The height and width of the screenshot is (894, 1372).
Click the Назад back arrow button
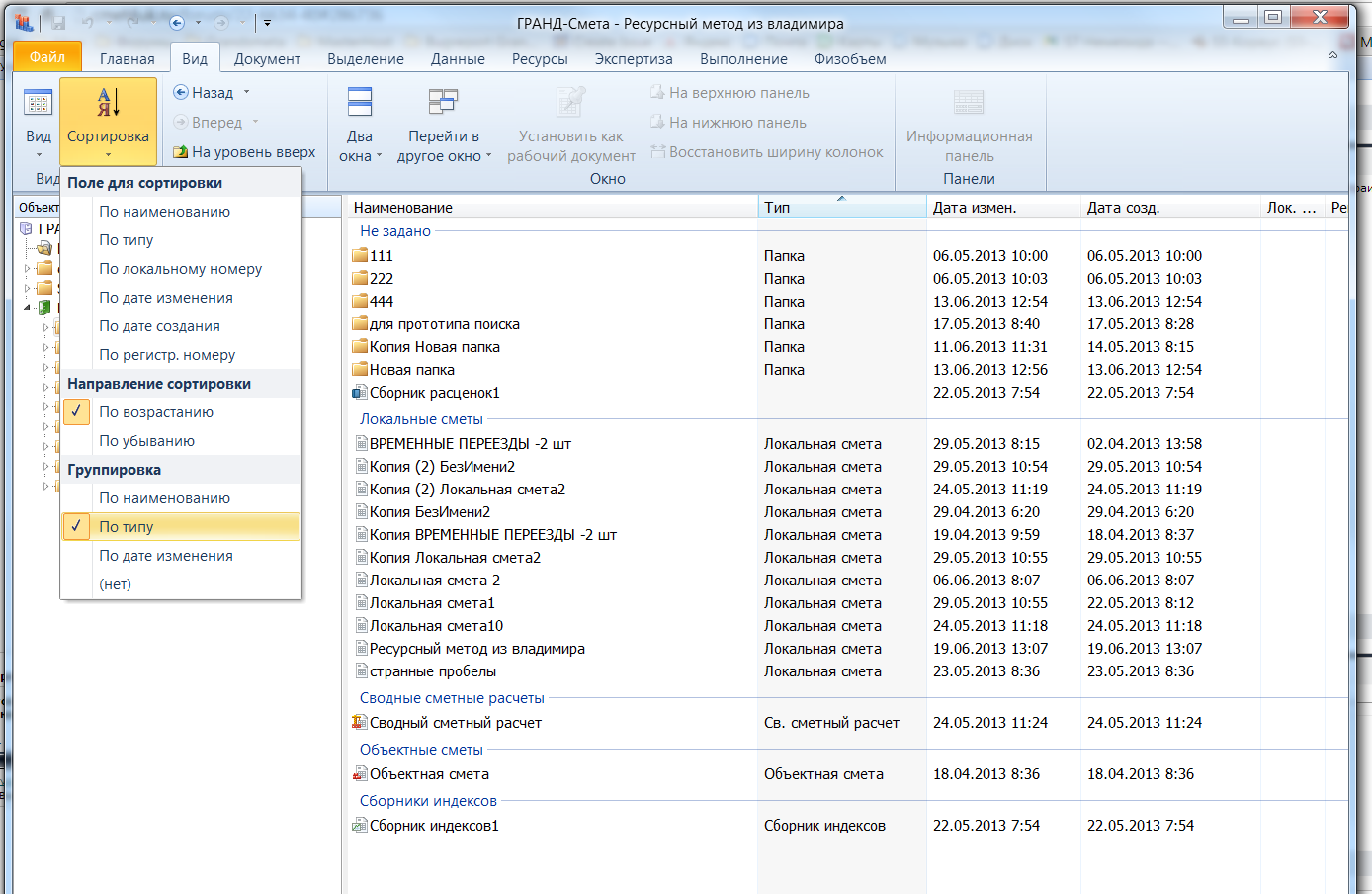coord(181,92)
